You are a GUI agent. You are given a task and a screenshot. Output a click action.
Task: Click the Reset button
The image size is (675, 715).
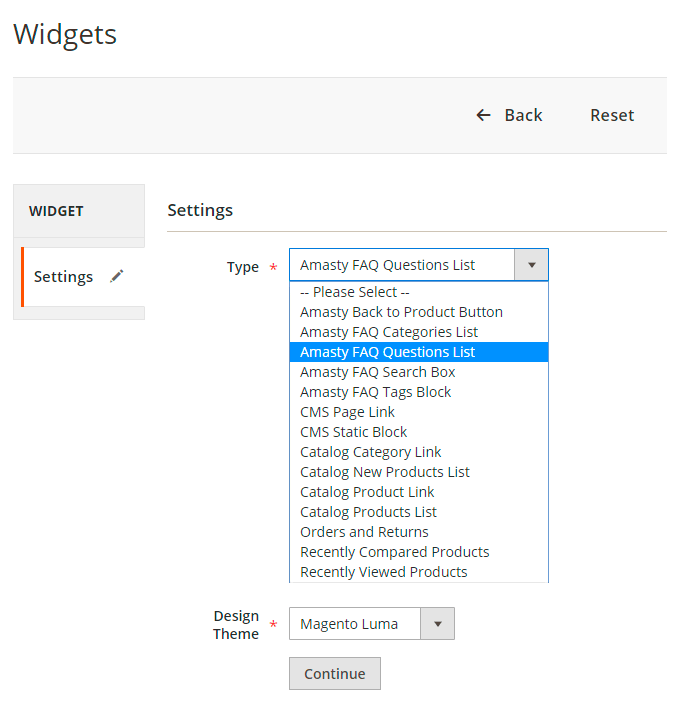612,115
